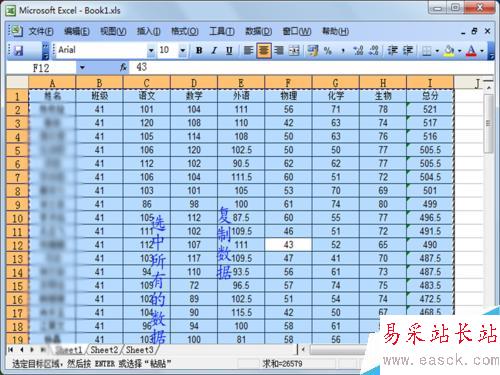This screenshot has height=375, width=500.
Task: Toggle Underline formatting
Action: pos(229,51)
